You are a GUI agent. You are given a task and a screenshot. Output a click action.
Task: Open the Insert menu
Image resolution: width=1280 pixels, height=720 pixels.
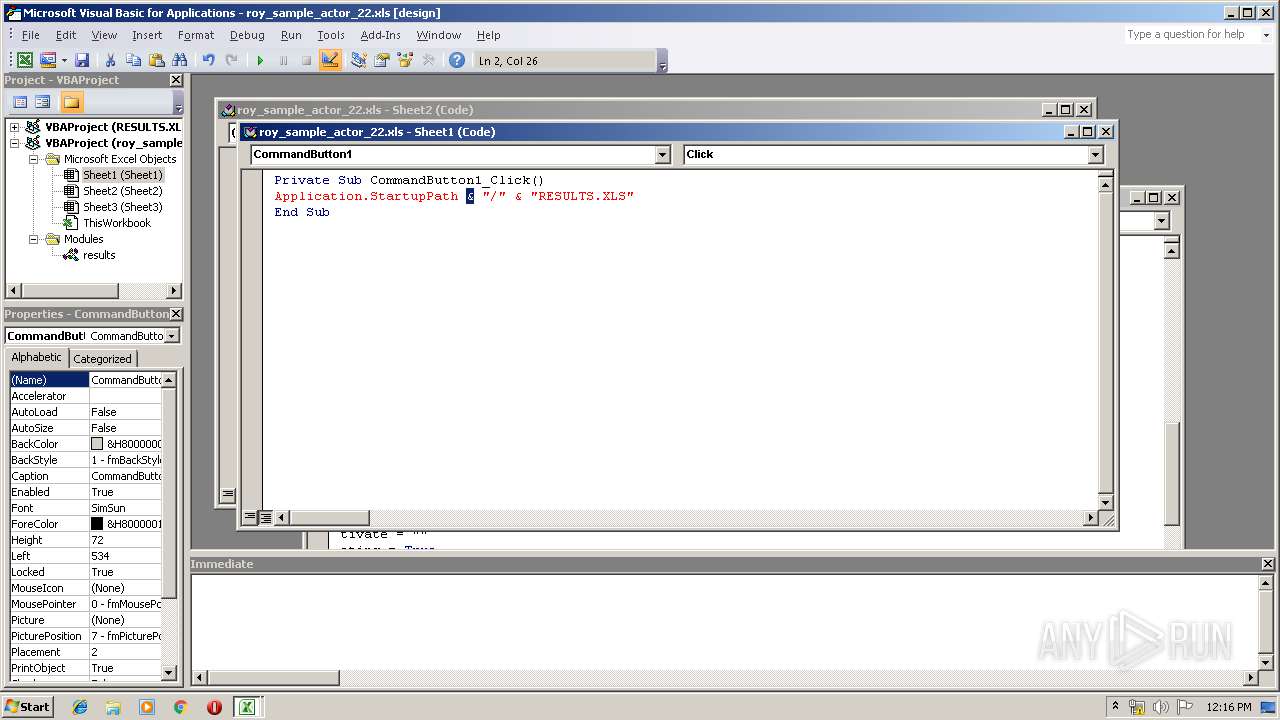[x=147, y=35]
